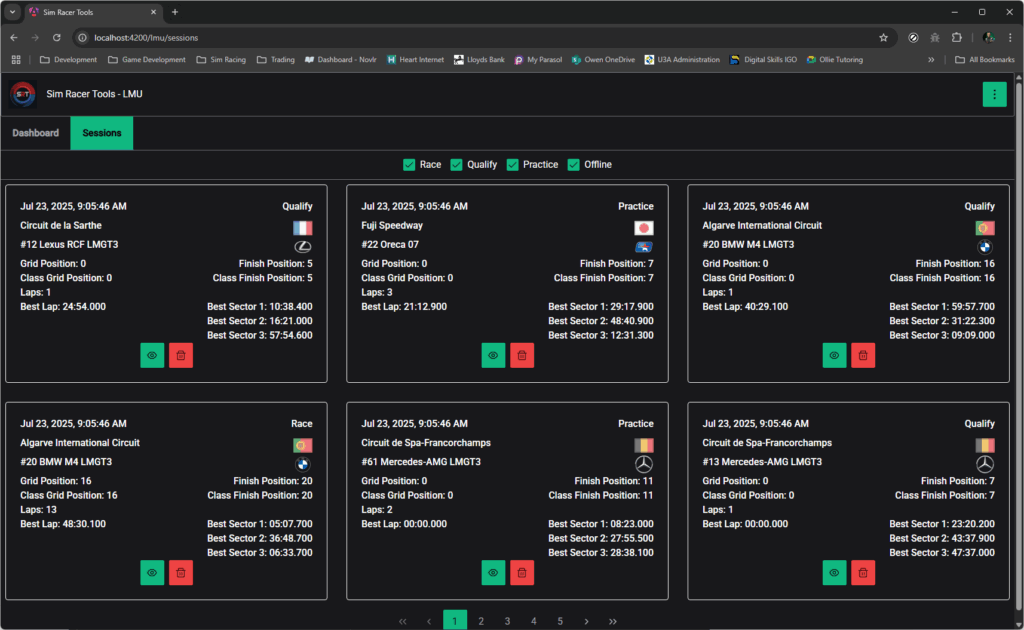Select page 1 in pagination
This screenshot has width=1024, height=630.
point(455,620)
